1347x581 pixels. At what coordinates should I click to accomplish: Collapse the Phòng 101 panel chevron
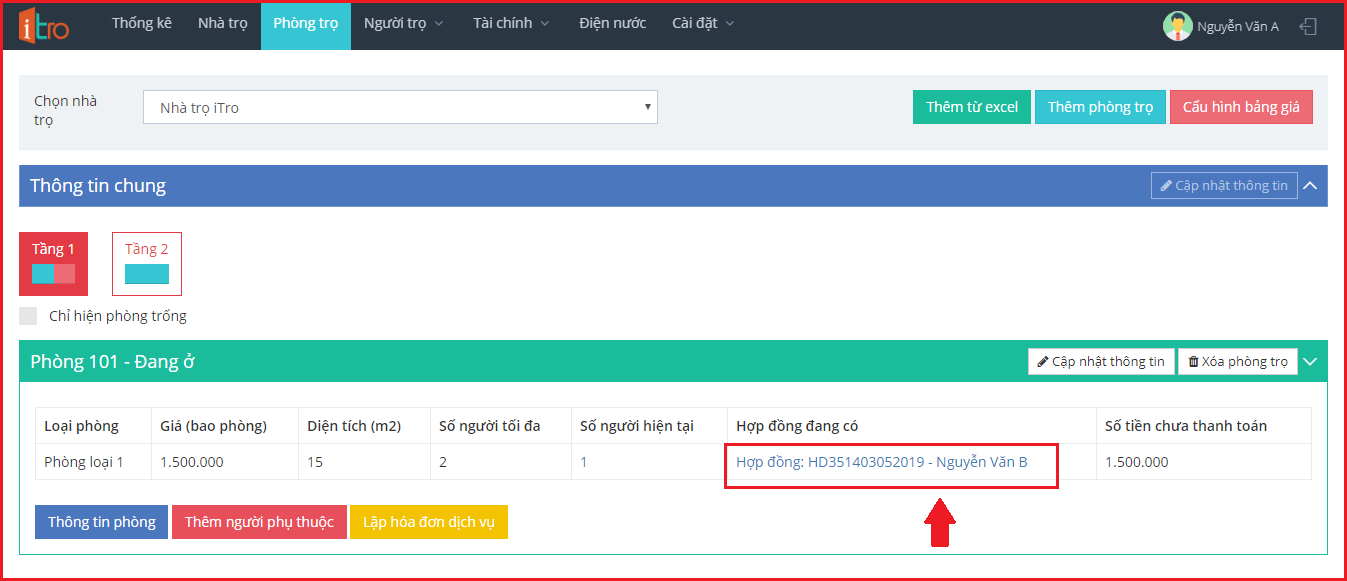click(x=1311, y=362)
